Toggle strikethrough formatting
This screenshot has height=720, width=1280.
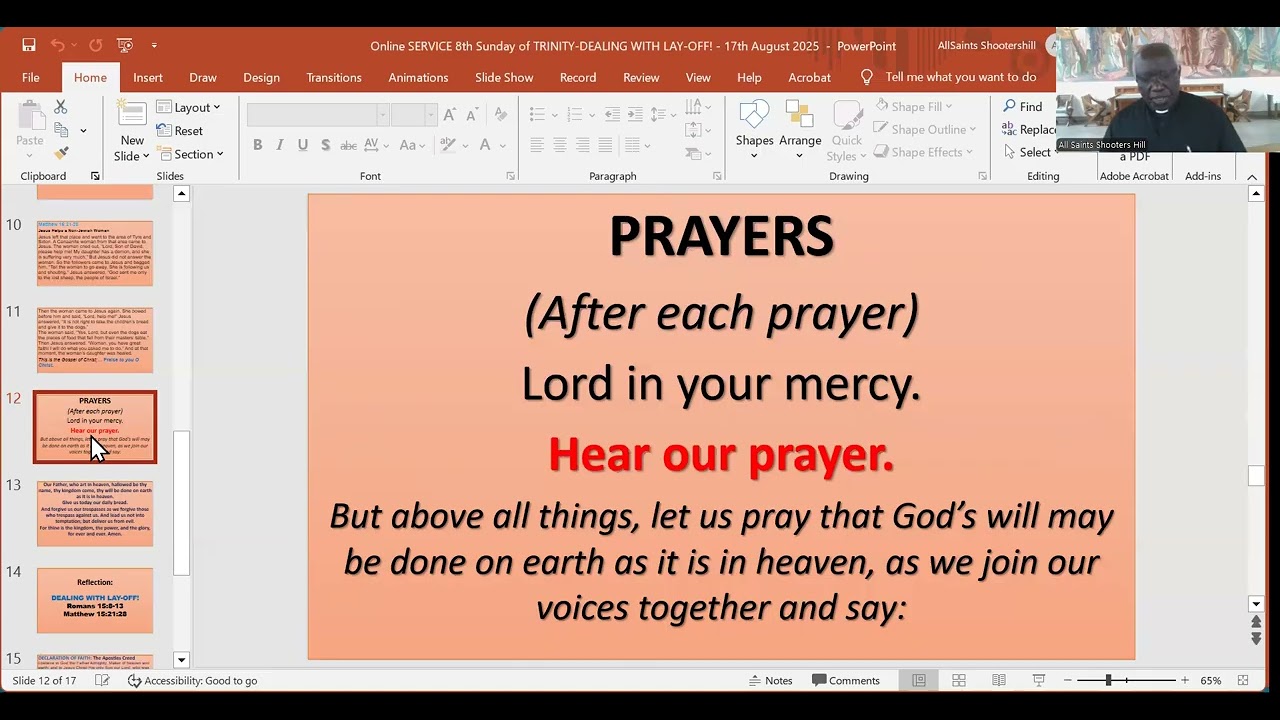point(348,145)
